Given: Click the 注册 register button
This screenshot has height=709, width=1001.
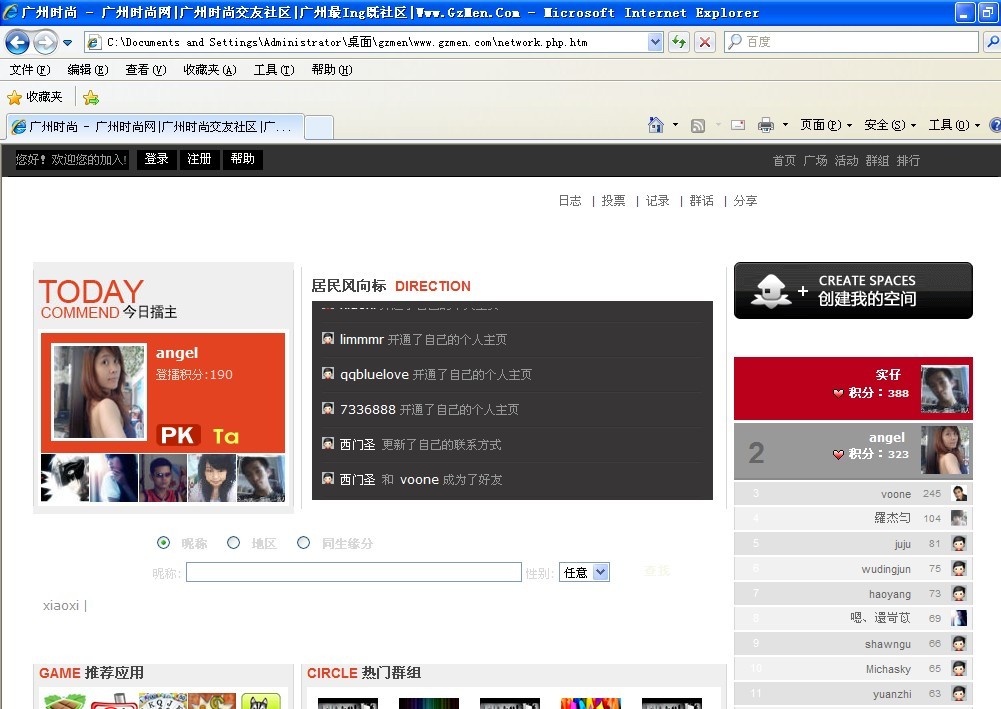Looking at the screenshot, I should tap(199, 159).
